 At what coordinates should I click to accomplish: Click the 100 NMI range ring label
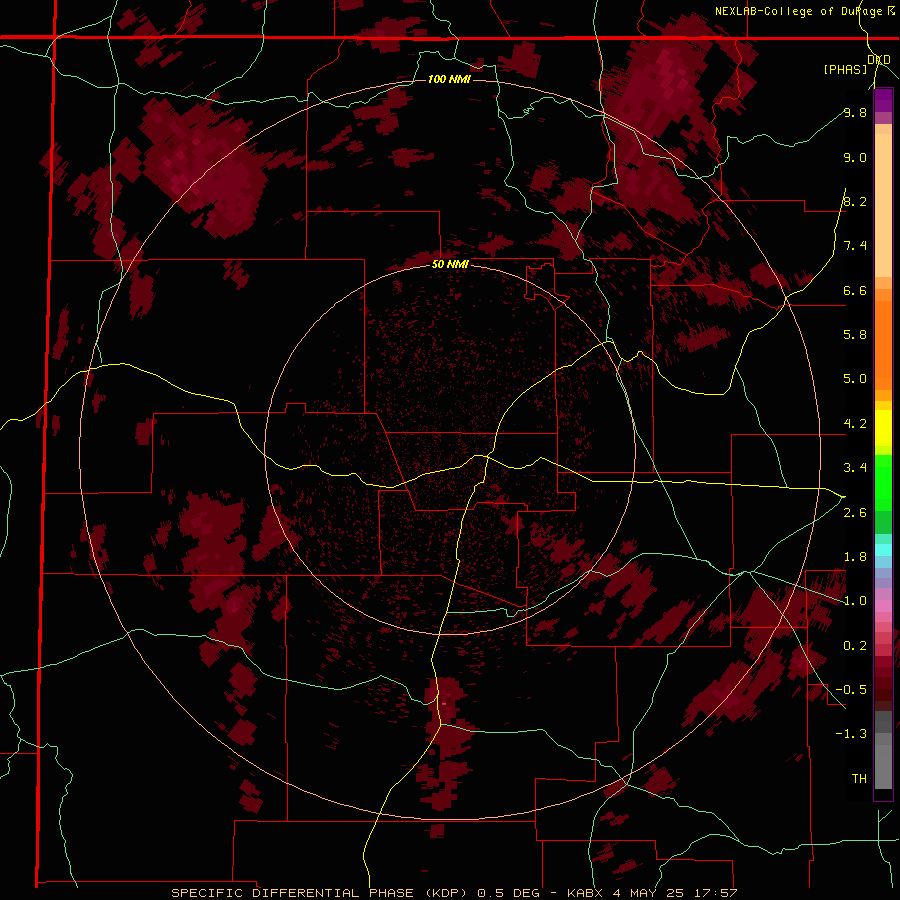pyautogui.click(x=449, y=79)
